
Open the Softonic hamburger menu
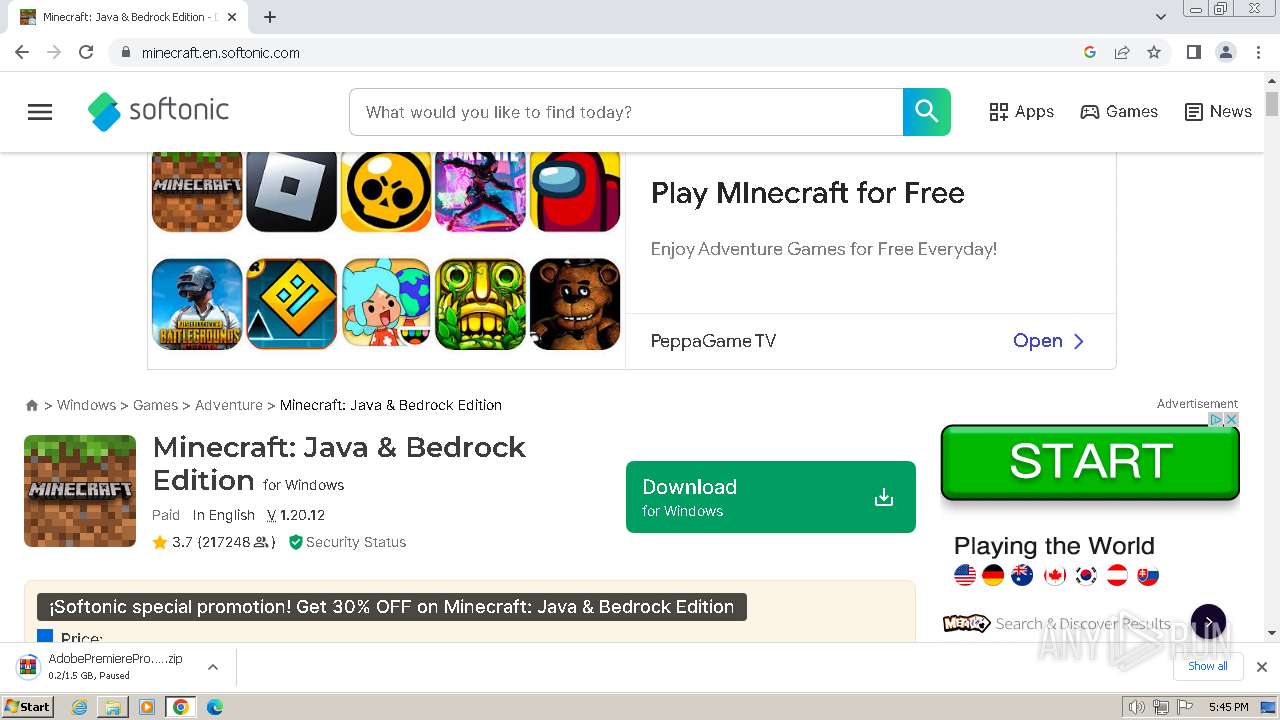point(40,112)
